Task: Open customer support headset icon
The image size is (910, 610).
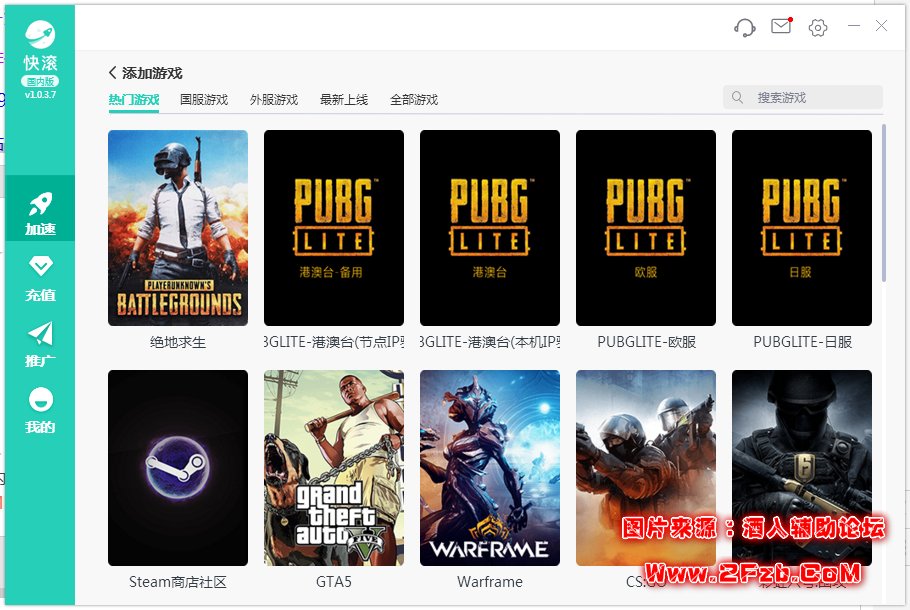Action: pos(745,27)
